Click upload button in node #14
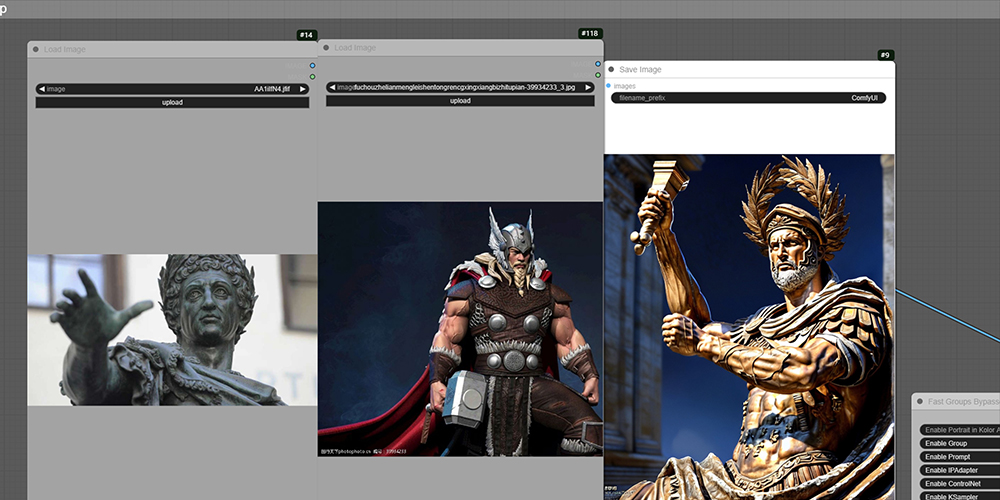Screen dimensions: 1000x500 tap(172, 102)
